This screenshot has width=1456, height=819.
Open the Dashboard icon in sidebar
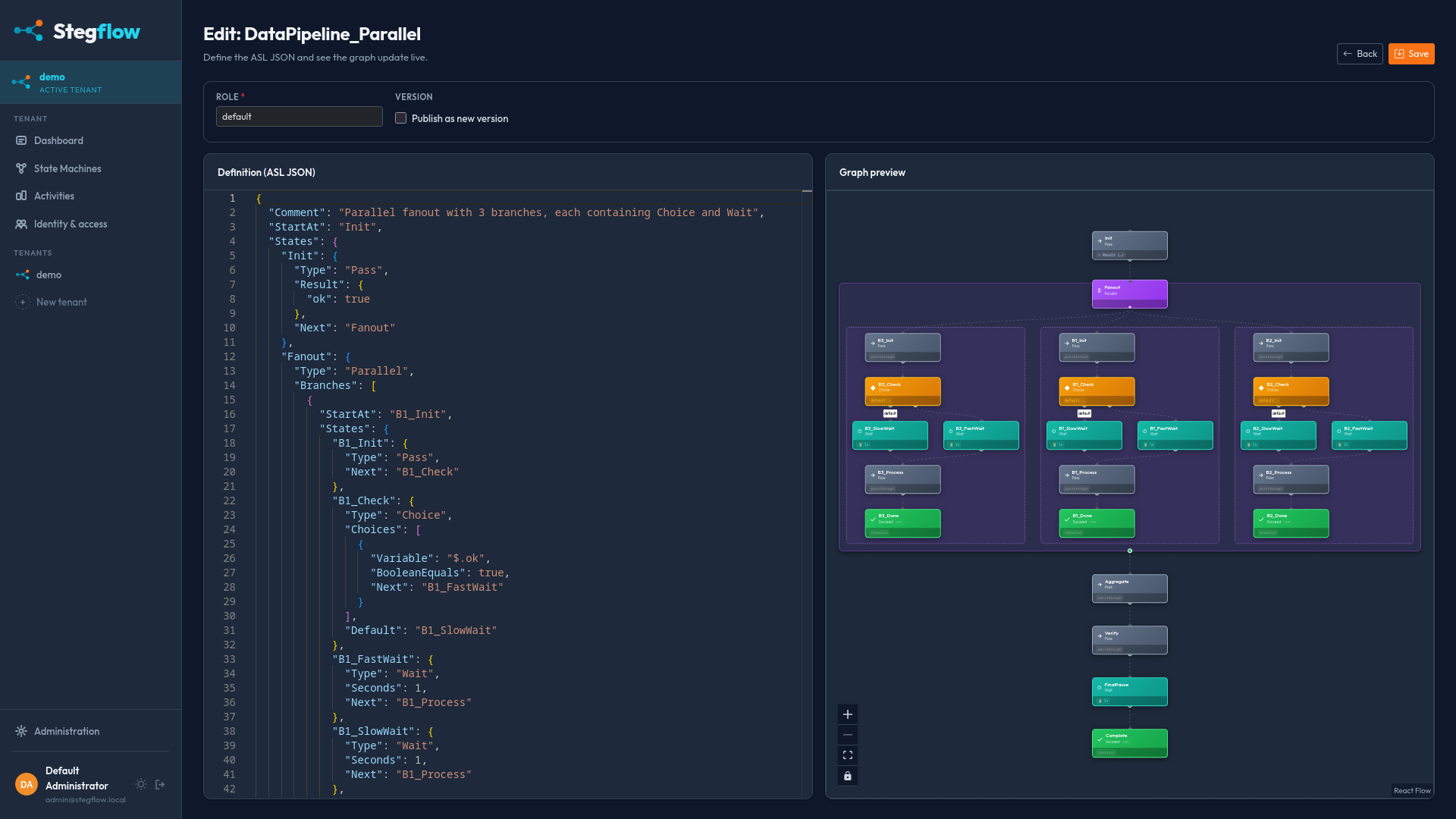[x=21, y=140]
